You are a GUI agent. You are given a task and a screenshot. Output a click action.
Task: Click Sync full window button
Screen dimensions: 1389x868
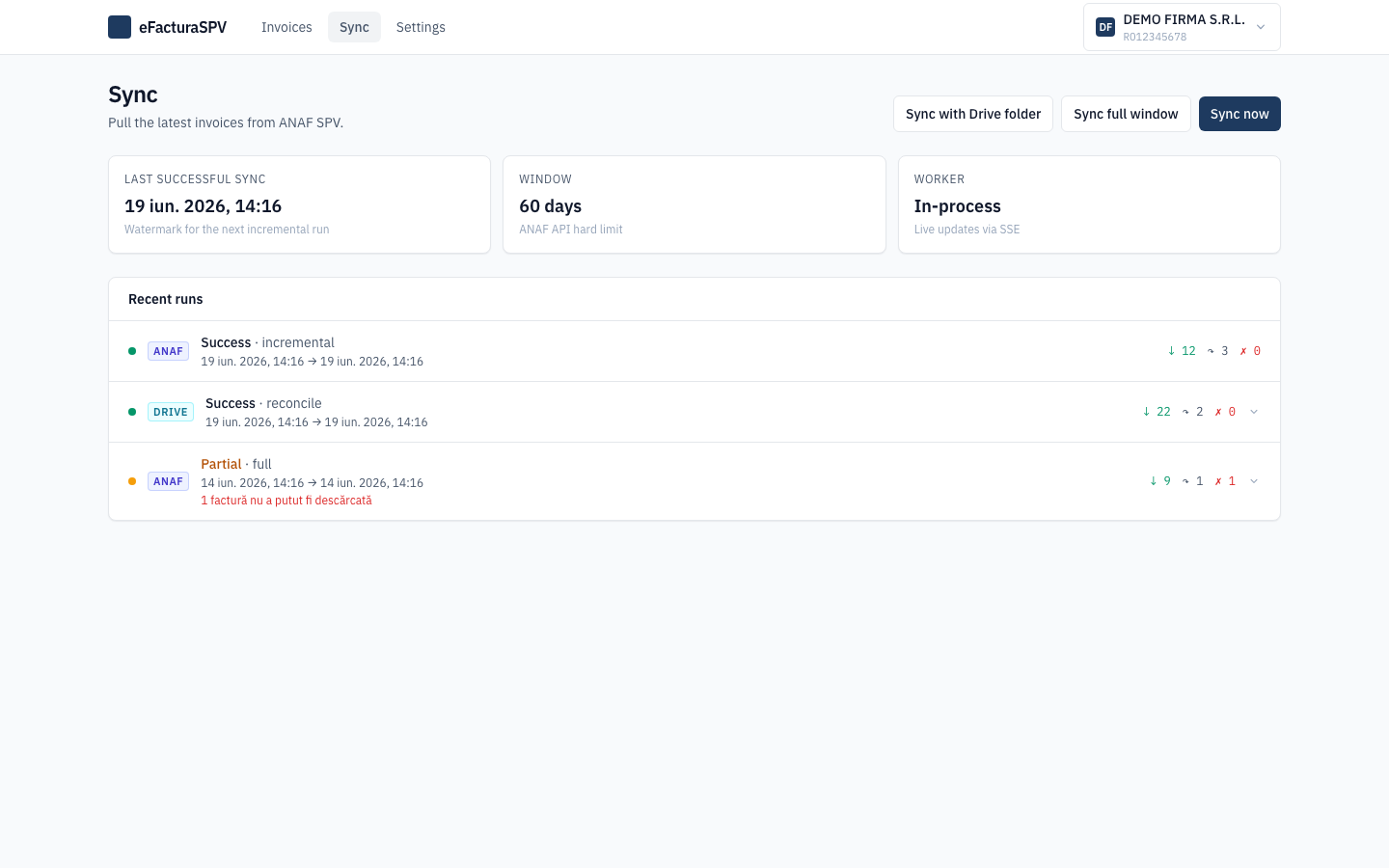tap(1126, 114)
